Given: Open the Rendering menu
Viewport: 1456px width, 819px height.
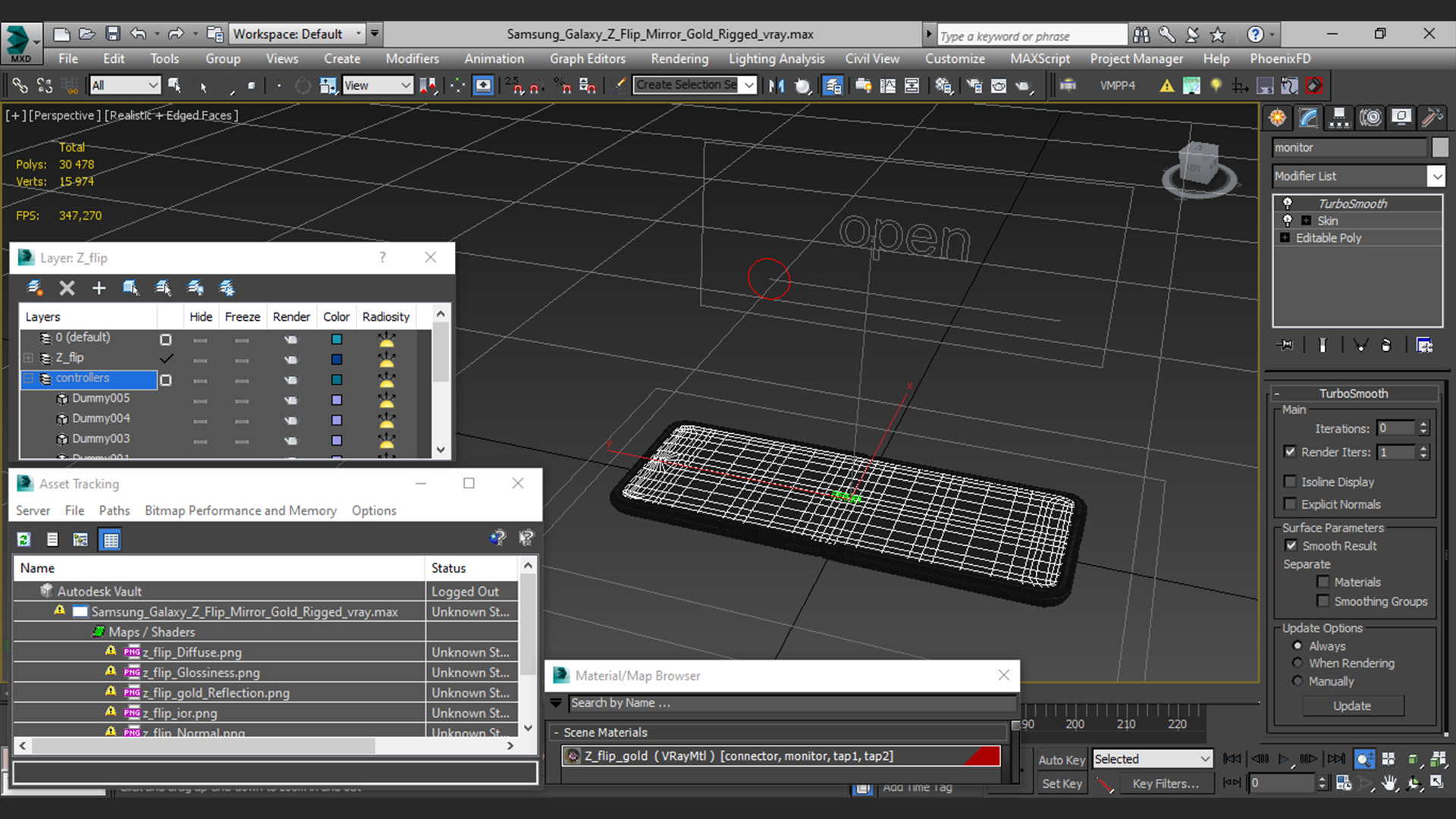Looking at the screenshot, I should (679, 58).
